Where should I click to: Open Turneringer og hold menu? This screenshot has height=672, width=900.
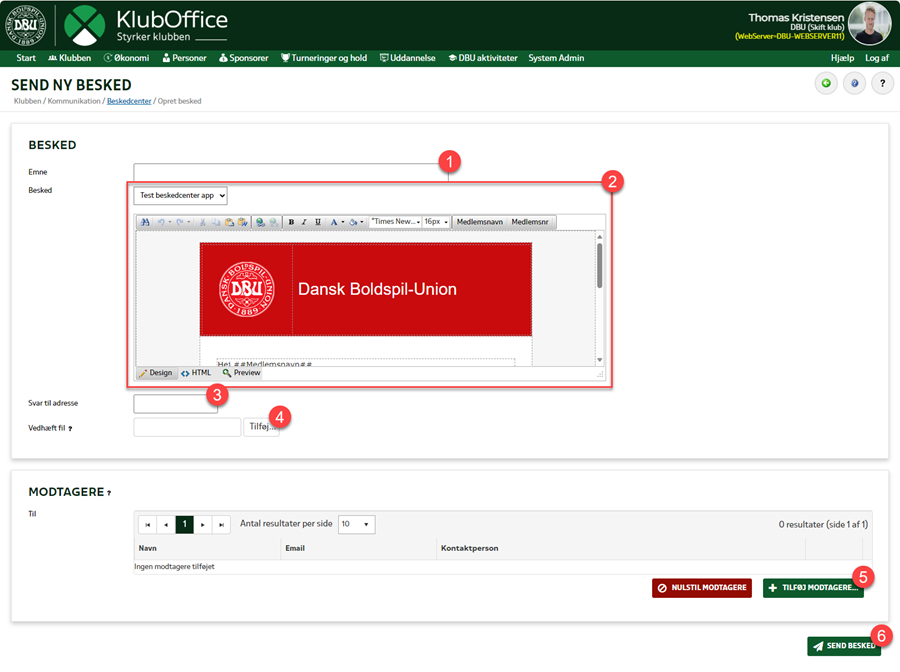[324, 58]
